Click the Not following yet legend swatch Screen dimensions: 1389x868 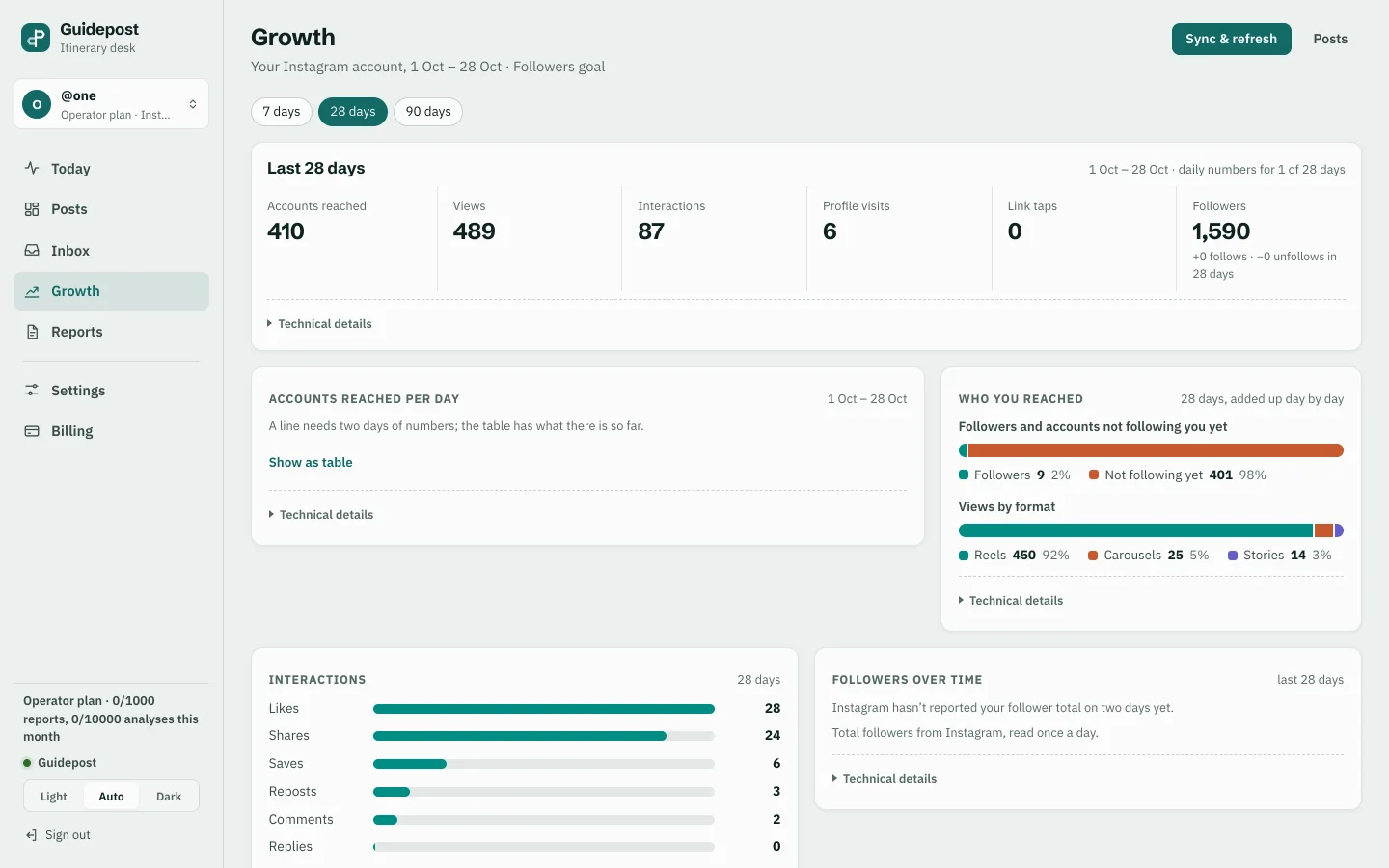1094,475
